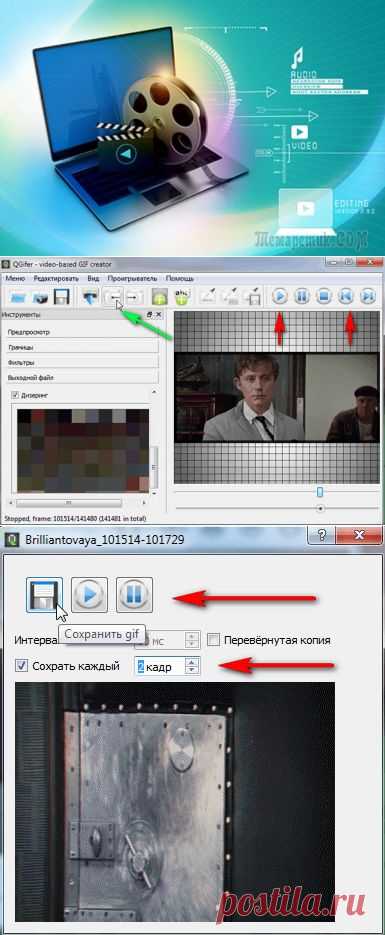Click the Brilliantovaya_101514-101729 dialog title text

(105, 539)
